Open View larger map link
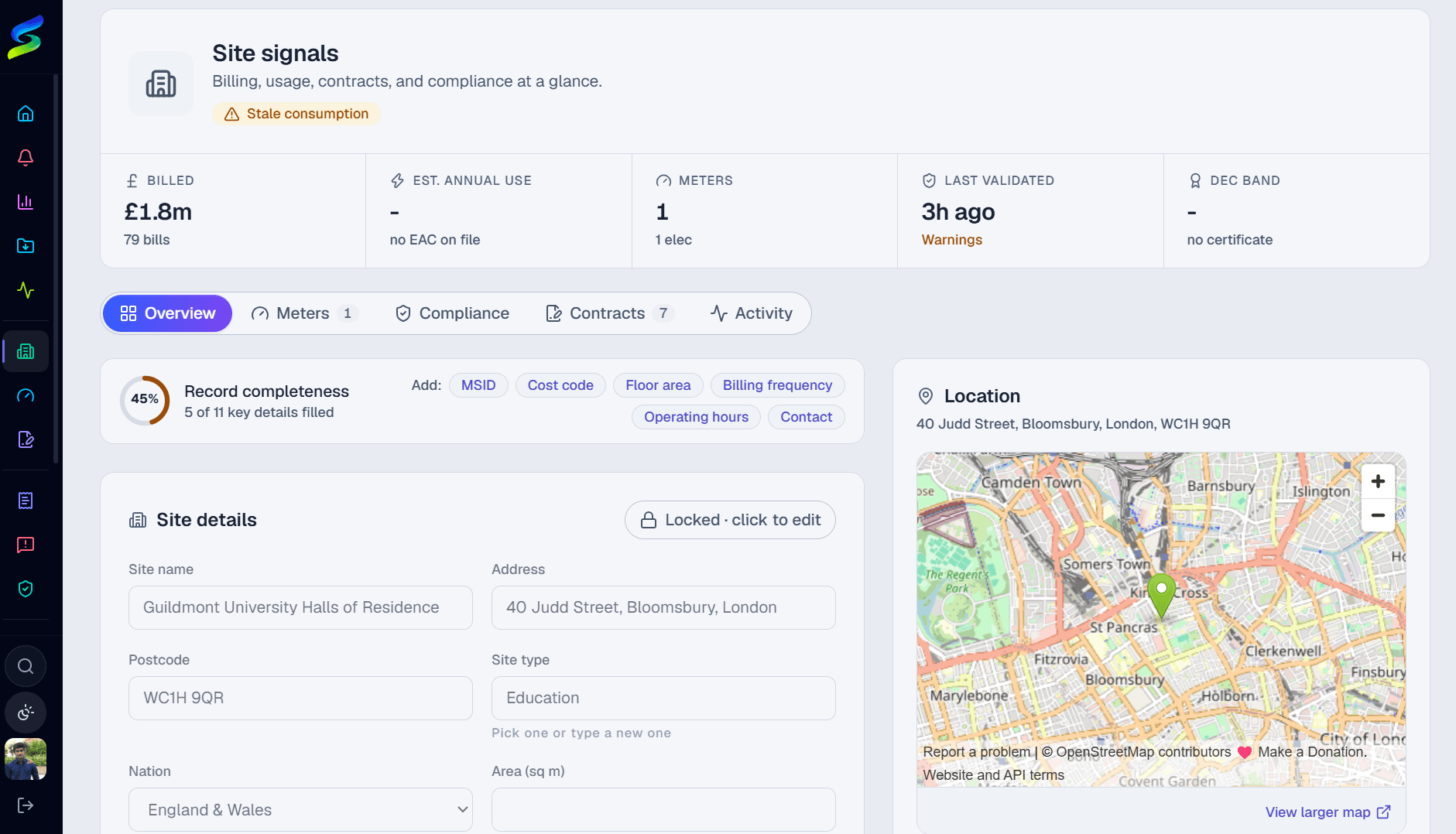 pos(1328,812)
